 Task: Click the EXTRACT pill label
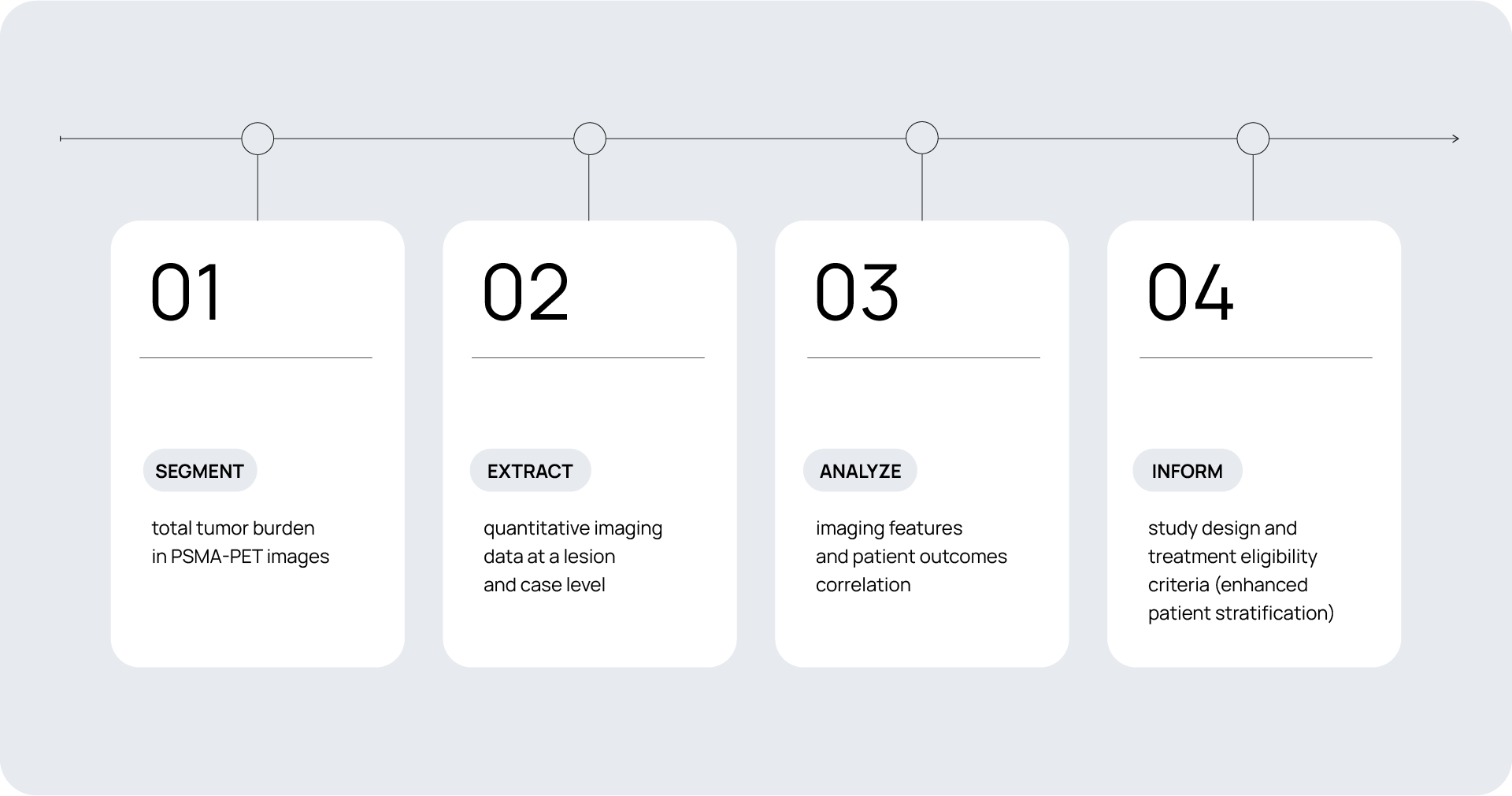point(530,471)
